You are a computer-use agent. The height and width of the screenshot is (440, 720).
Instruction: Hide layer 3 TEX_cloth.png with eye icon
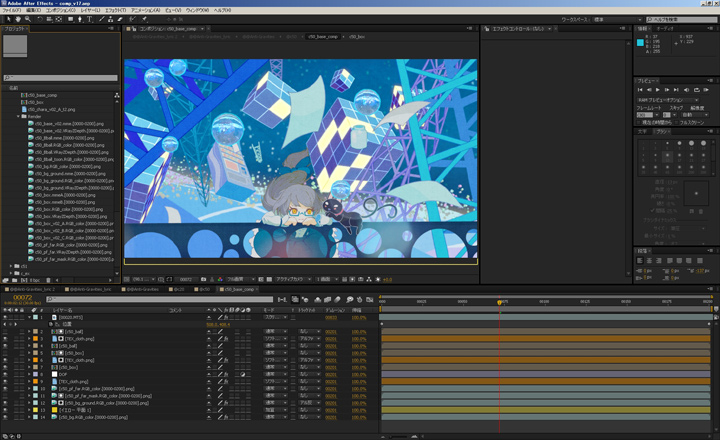click(x=5, y=338)
